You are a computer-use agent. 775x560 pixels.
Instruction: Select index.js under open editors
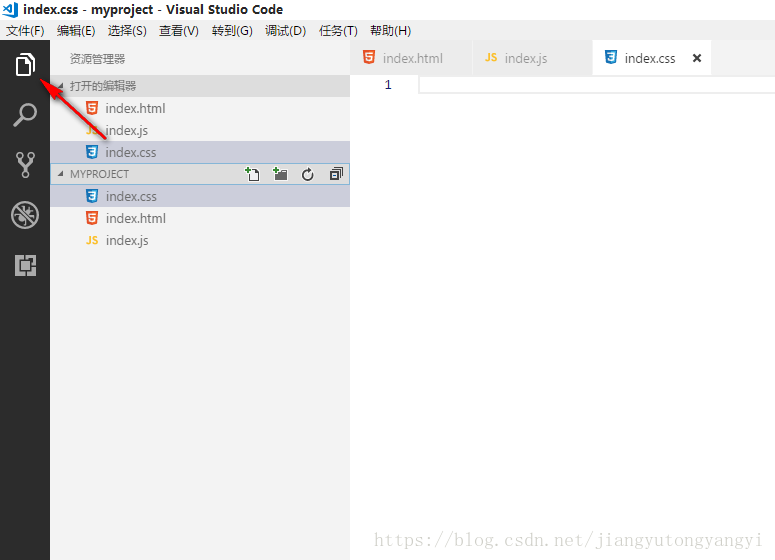pos(200,130)
